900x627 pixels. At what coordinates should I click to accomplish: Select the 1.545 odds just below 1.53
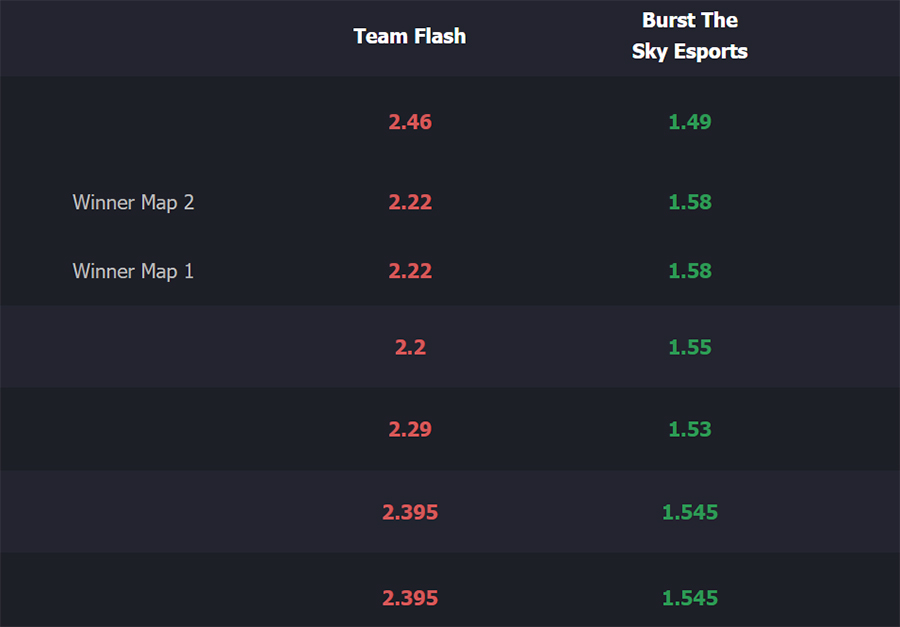pos(690,512)
